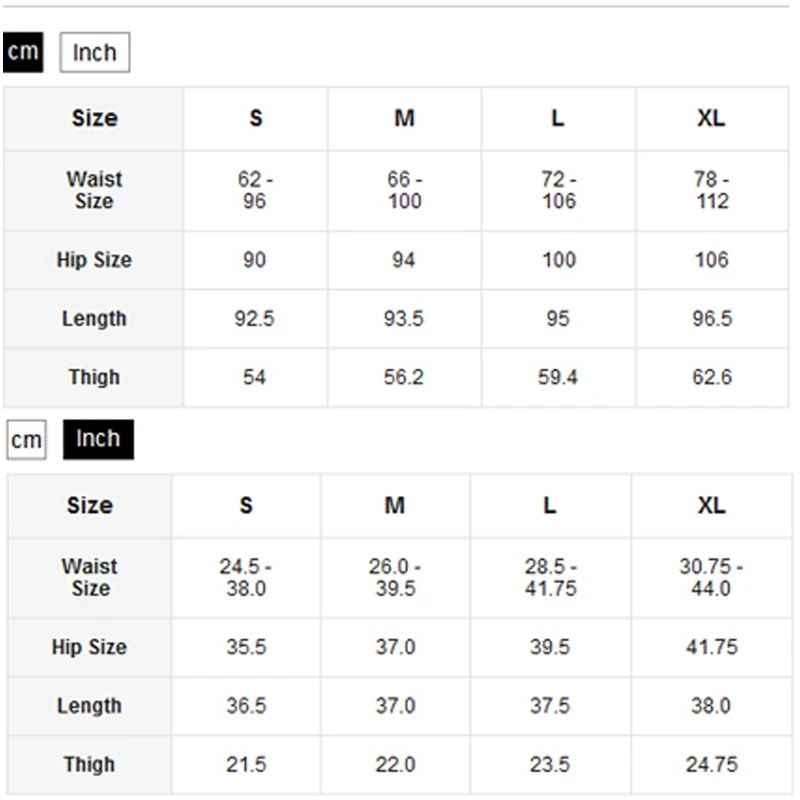800x800 pixels.
Task: Click the black highlighted Inch toggle
Action: [x=98, y=439]
